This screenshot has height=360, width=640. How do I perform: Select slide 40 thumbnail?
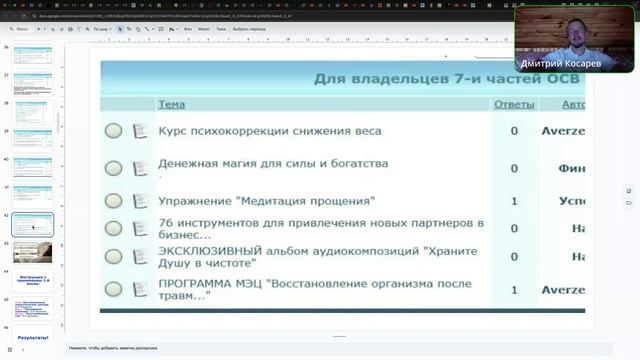33,168
